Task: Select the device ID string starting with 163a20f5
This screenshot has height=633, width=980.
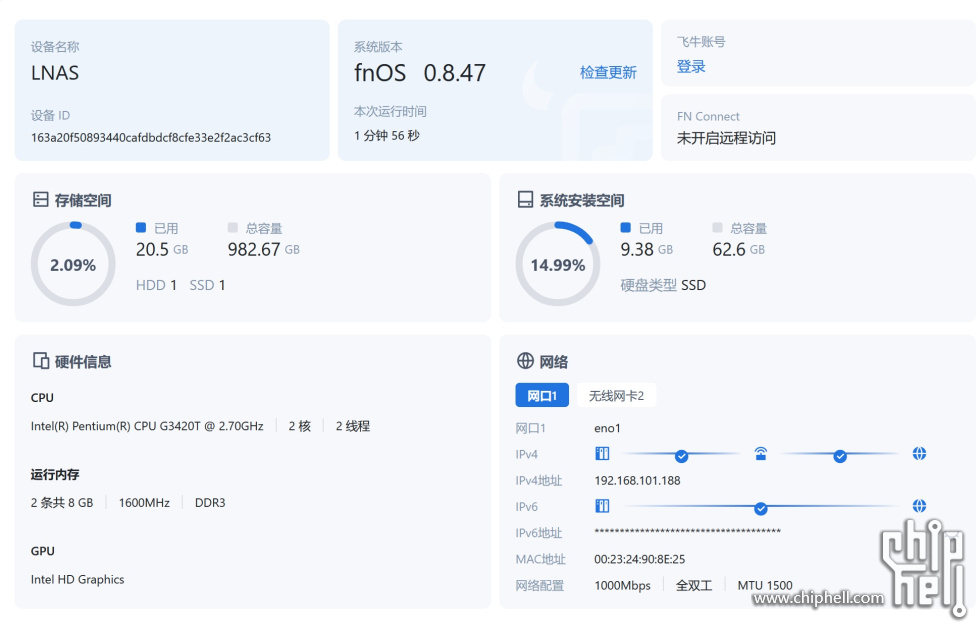Action: pyautogui.click(x=151, y=137)
